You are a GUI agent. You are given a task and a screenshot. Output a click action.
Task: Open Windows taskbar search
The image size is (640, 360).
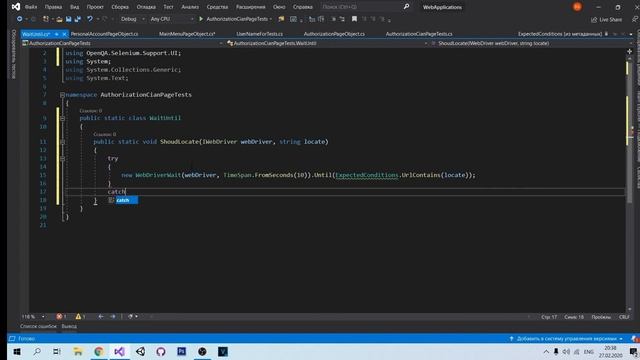coord(37,352)
